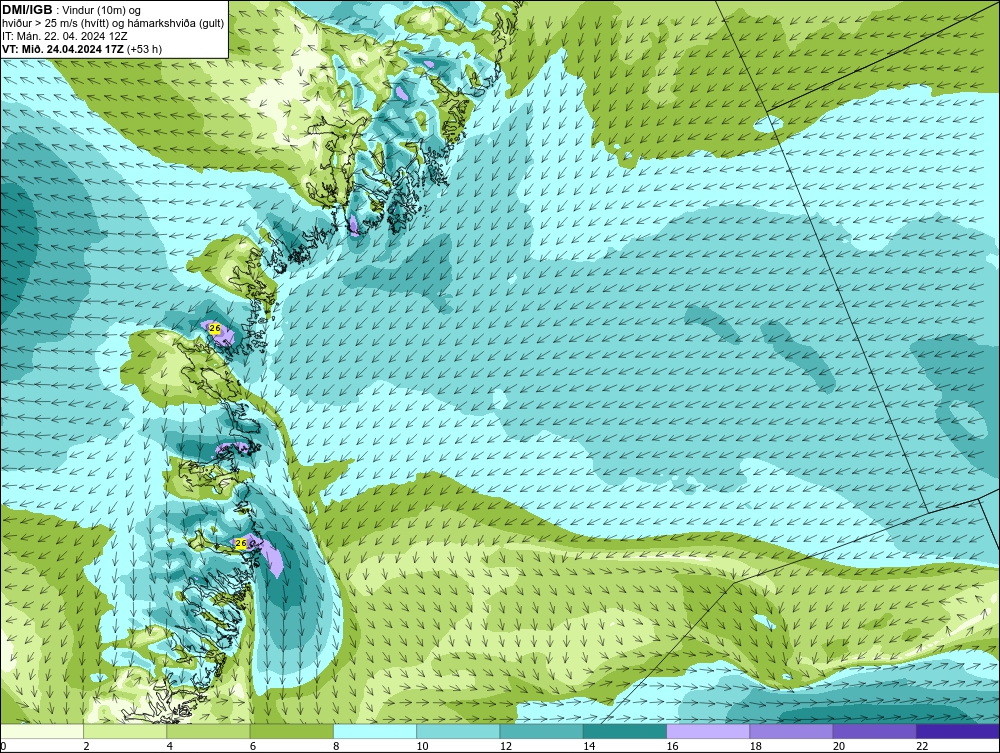Viewport: 1000px width, 753px height.
Task: Click the legend scale number 22
Action: tap(922, 746)
